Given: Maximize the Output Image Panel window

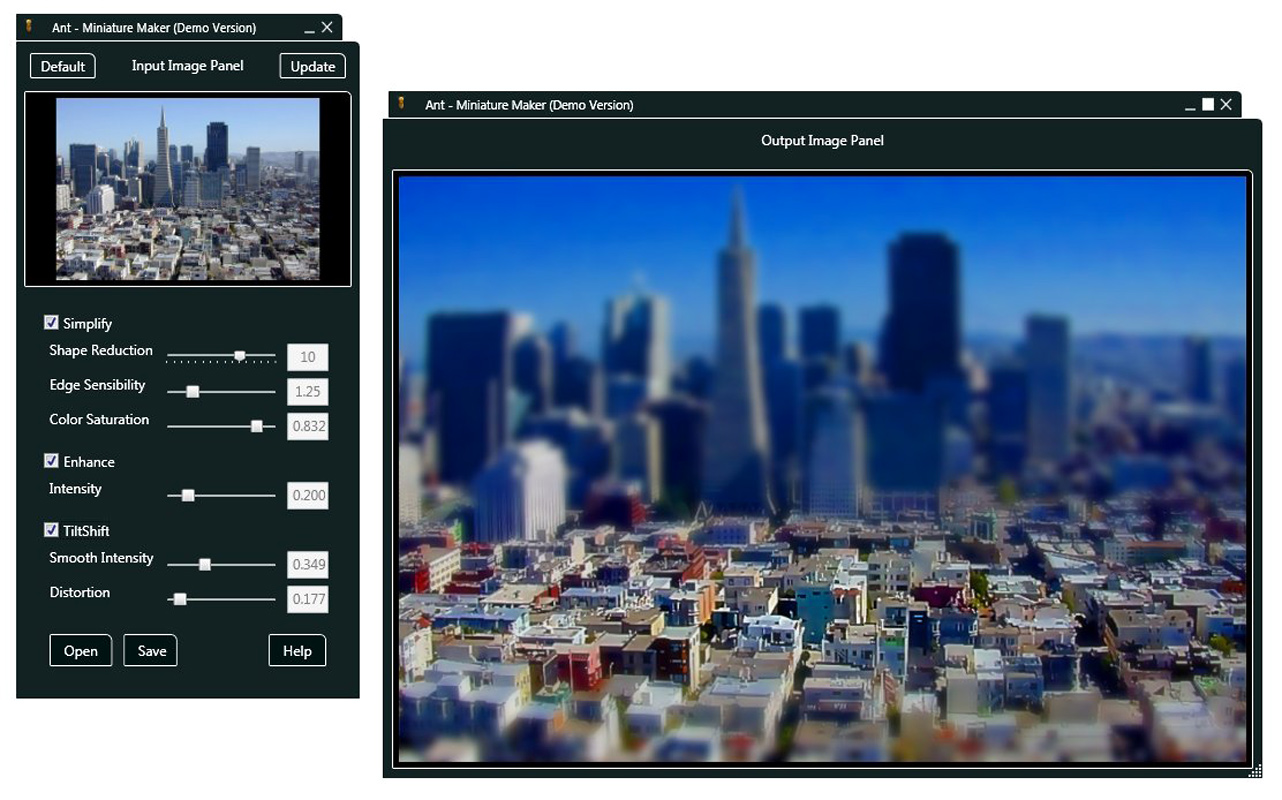Looking at the screenshot, I should point(1207,104).
